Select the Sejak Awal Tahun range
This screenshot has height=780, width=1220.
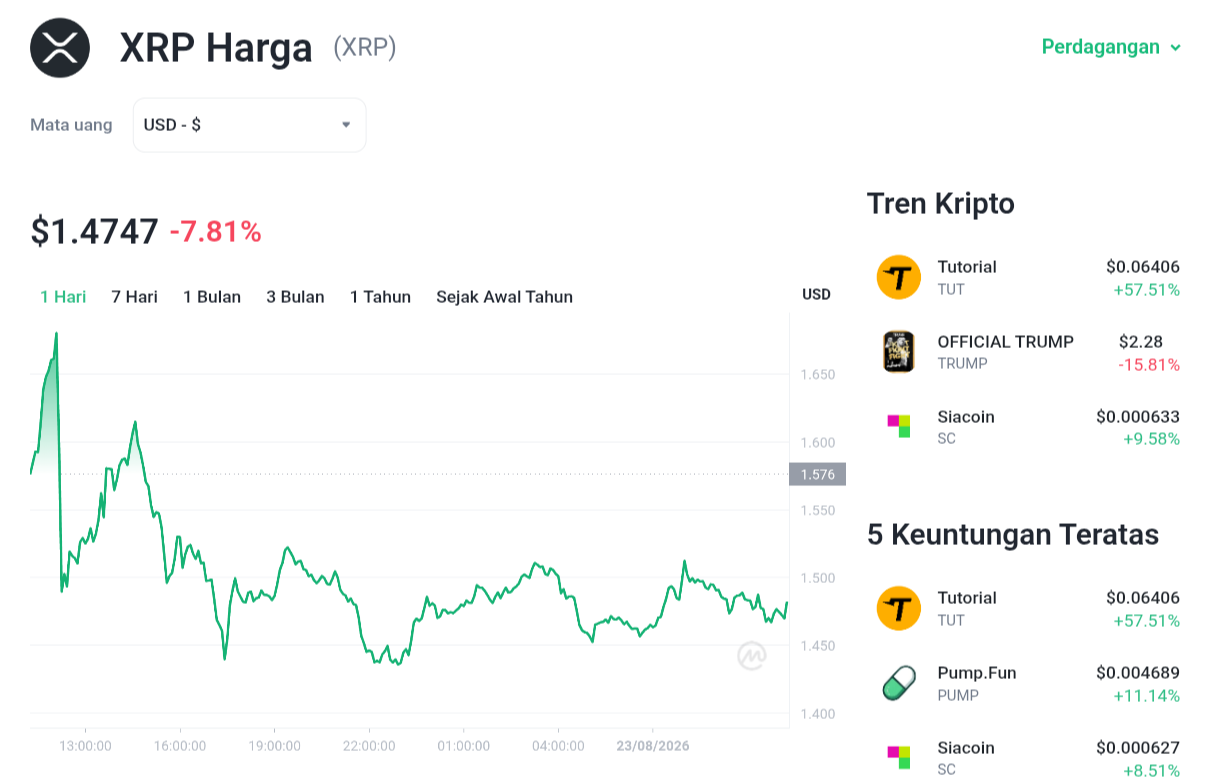pyautogui.click(x=504, y=296)
